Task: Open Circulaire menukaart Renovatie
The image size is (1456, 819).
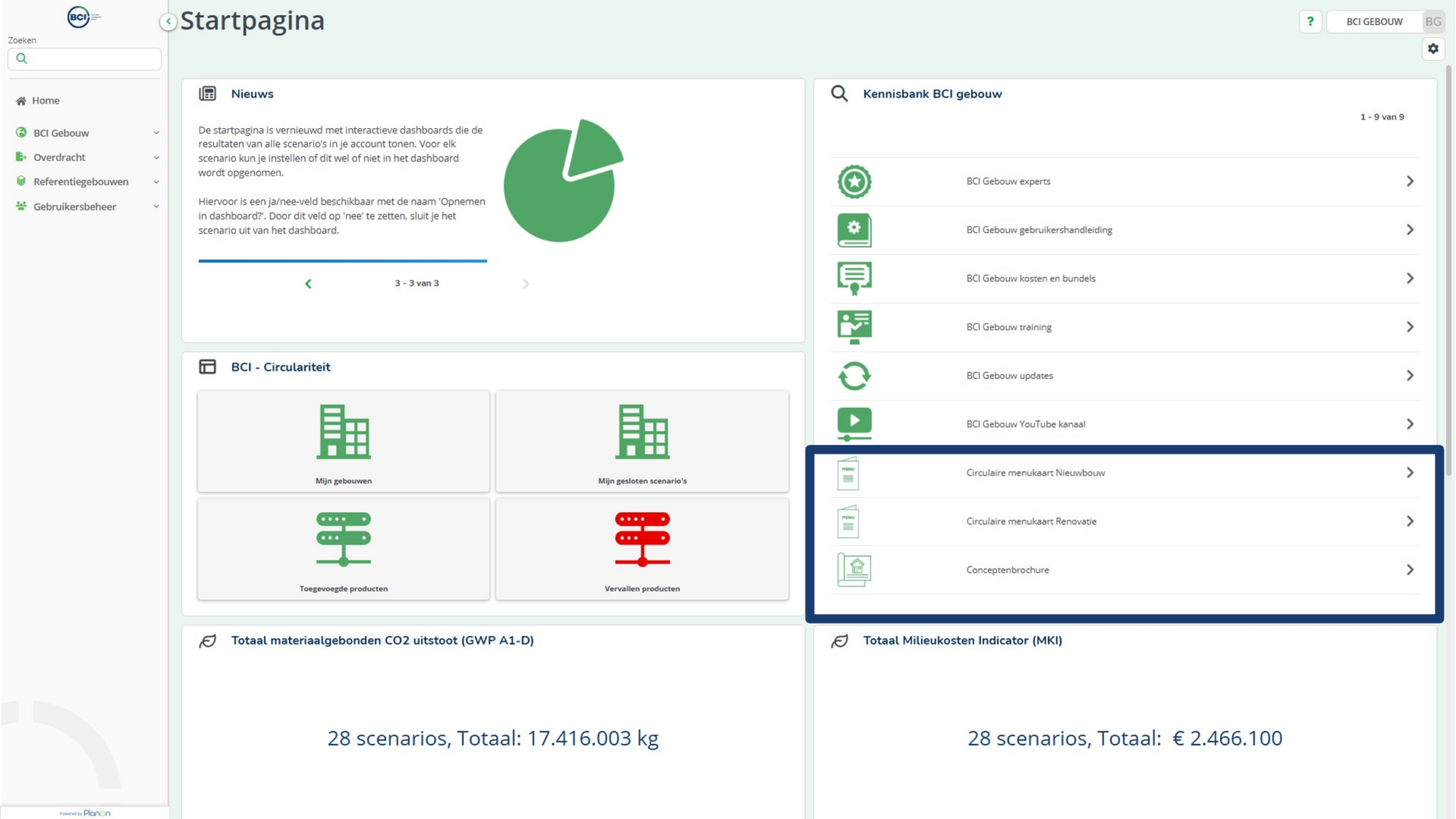Action: coord(1031,521)
